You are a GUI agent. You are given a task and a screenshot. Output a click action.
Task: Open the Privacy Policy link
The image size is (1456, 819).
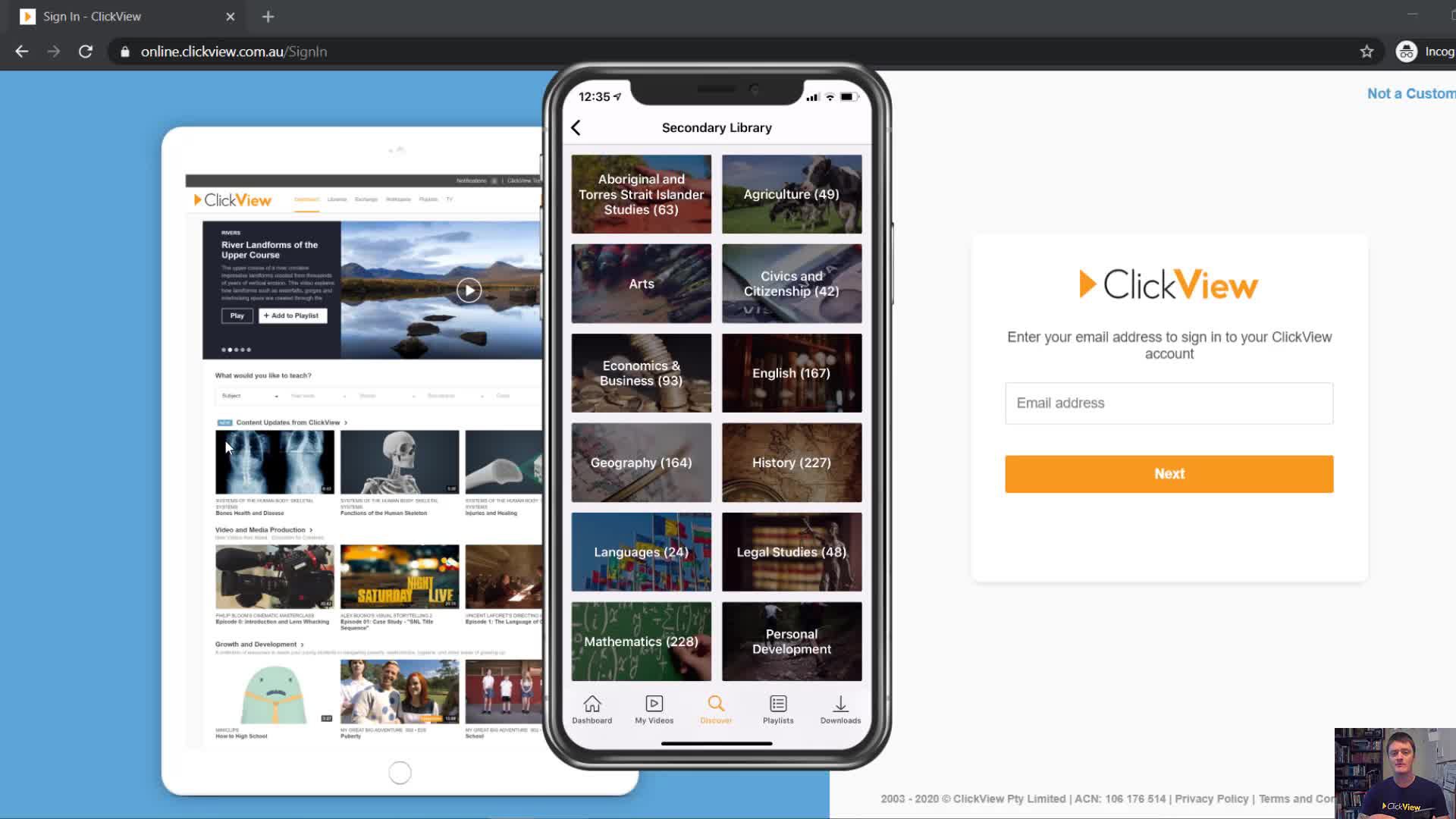(1211, 799)
